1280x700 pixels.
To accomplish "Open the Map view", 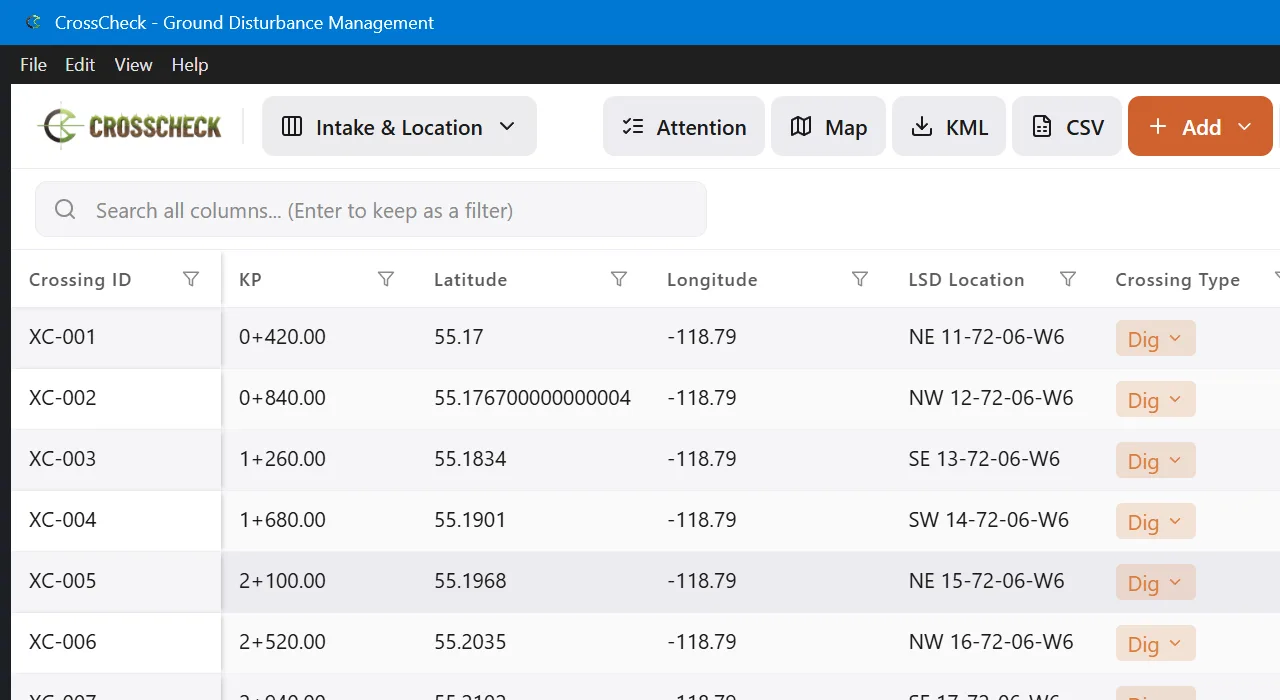I will 828,126.
